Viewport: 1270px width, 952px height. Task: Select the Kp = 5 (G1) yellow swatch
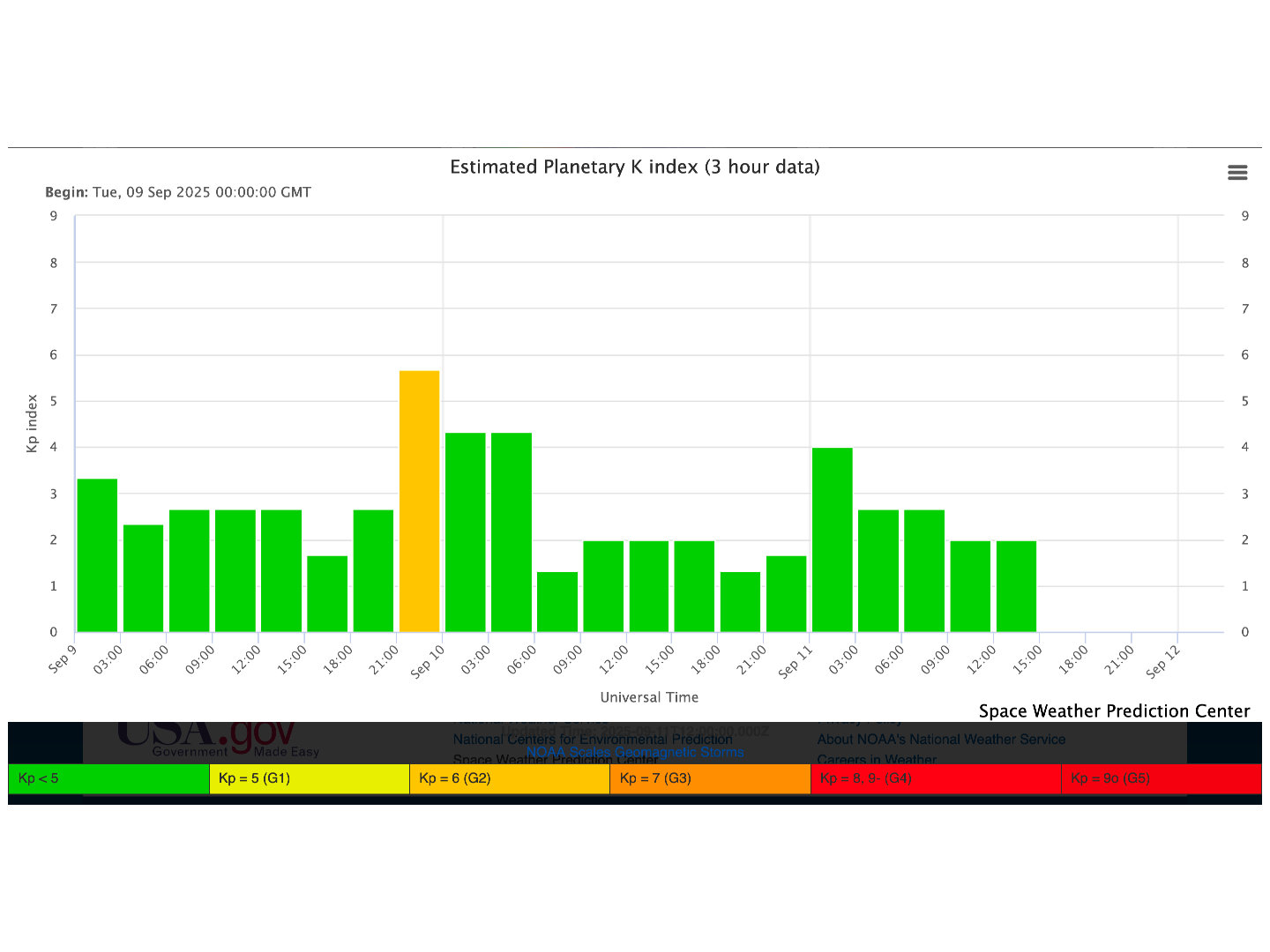[x=310, y=778]
